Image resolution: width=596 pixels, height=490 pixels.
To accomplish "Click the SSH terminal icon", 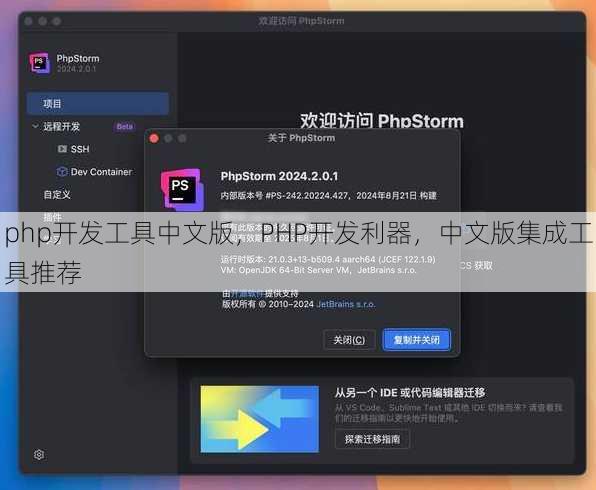I will pyautogui.click(x=62, y=149).
